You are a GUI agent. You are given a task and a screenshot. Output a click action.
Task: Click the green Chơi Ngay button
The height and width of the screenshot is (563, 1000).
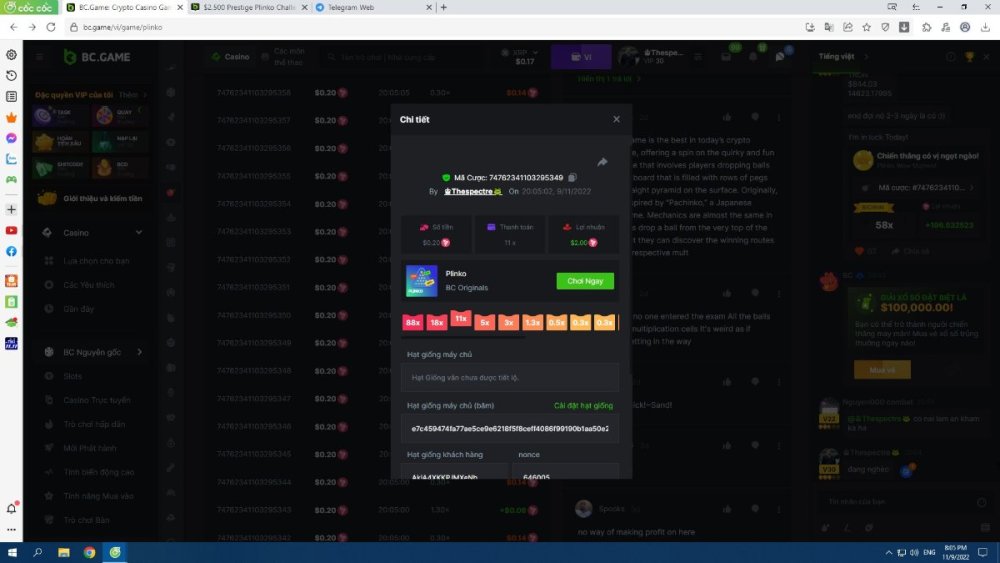coord(585,281)
